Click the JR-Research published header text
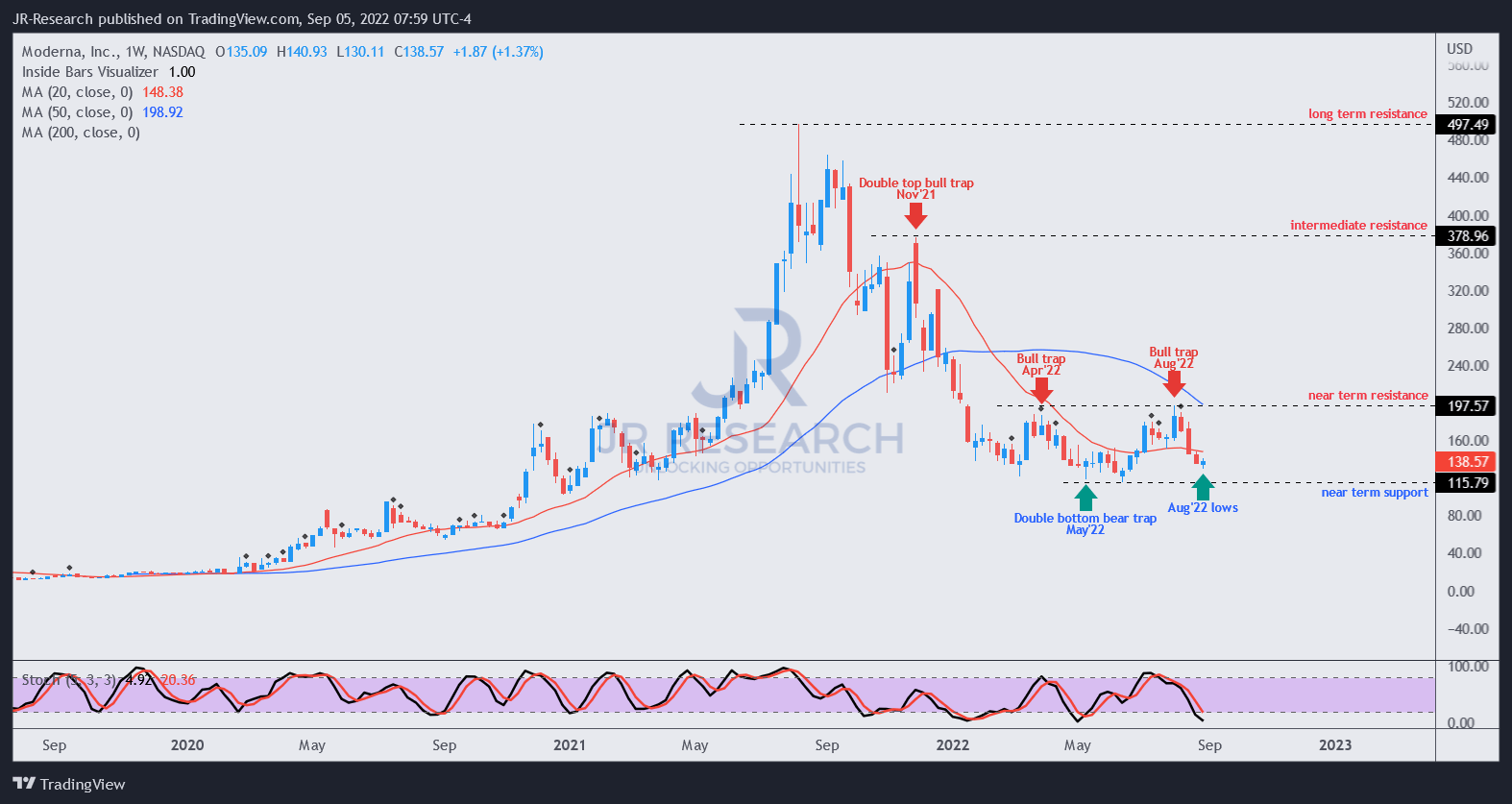 (x=242, y=19)
